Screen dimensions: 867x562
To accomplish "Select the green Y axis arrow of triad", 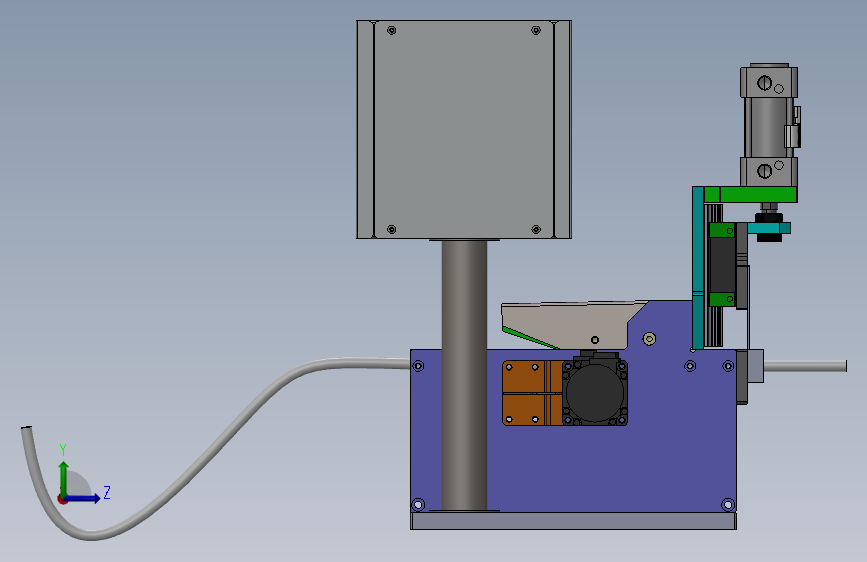I will (x=64, y=478).
